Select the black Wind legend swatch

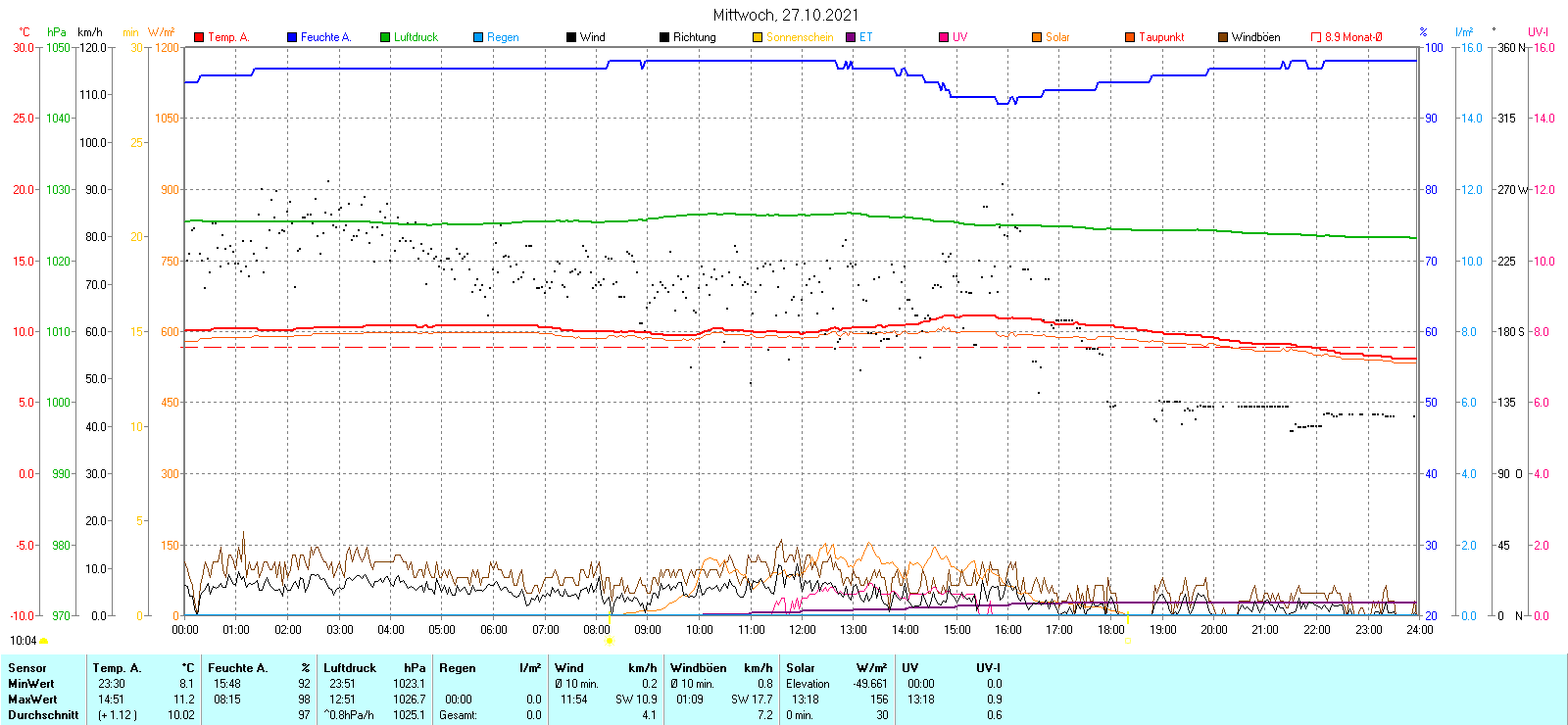coord(571,37)
